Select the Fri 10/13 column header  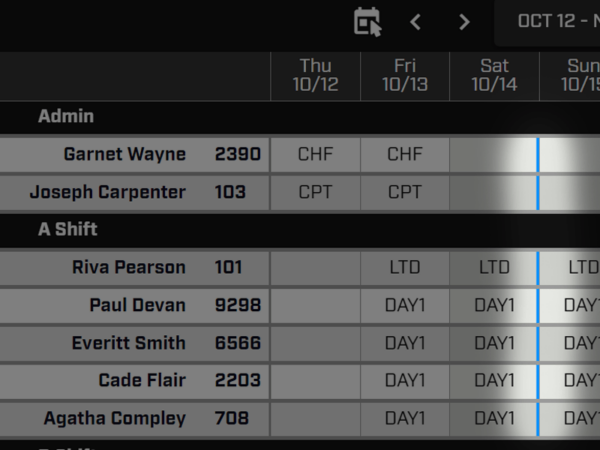pos(405,76)
